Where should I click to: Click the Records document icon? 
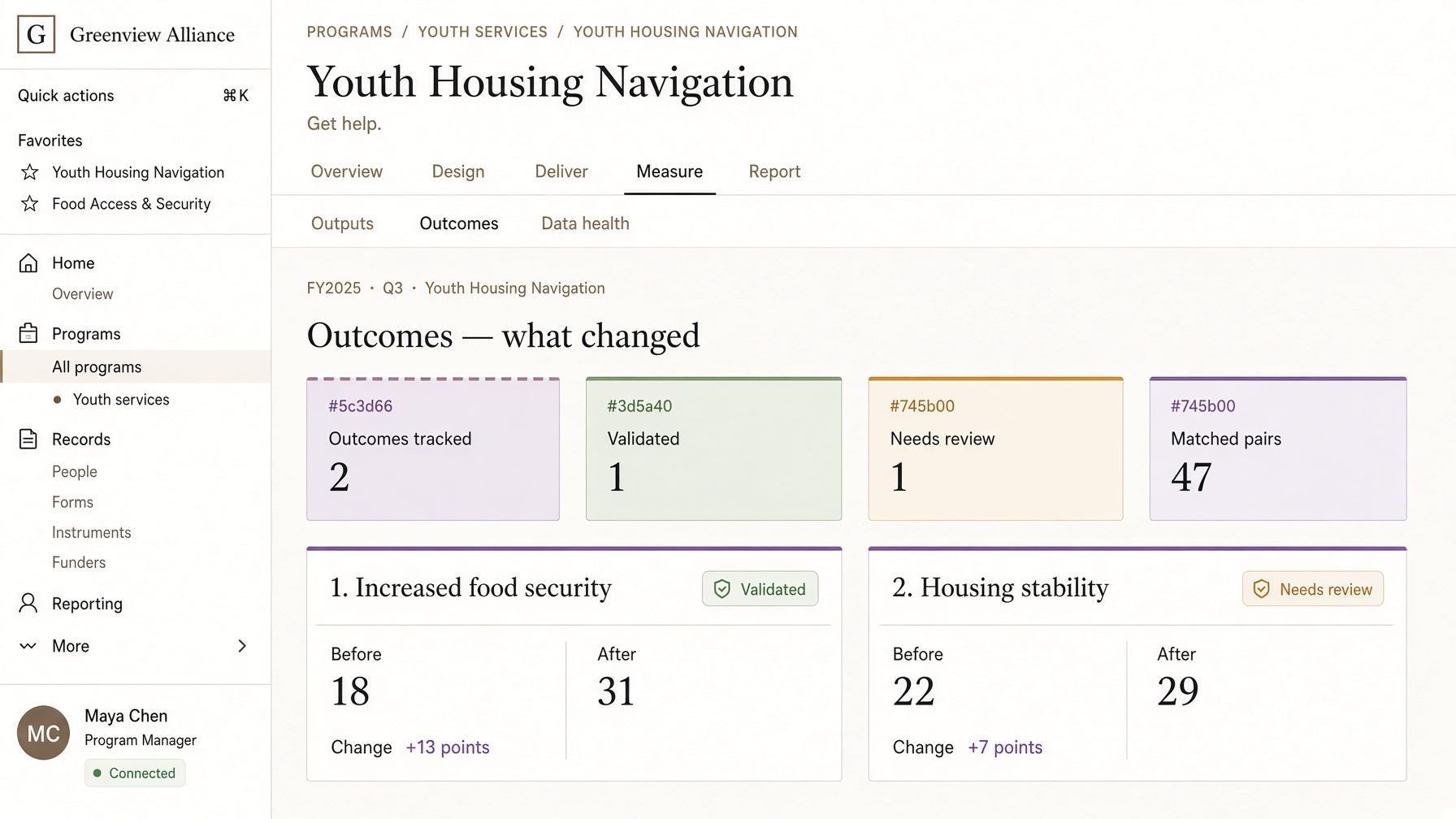28,440
